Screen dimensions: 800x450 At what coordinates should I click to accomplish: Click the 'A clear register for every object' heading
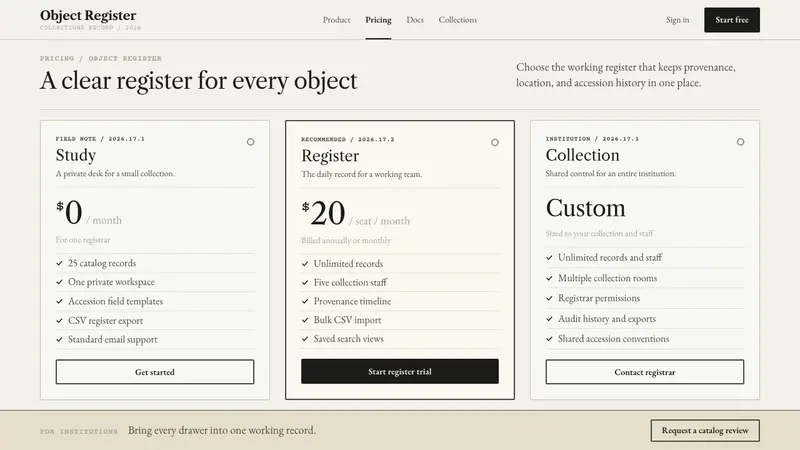pyautogui.click(x=198, y=81)
